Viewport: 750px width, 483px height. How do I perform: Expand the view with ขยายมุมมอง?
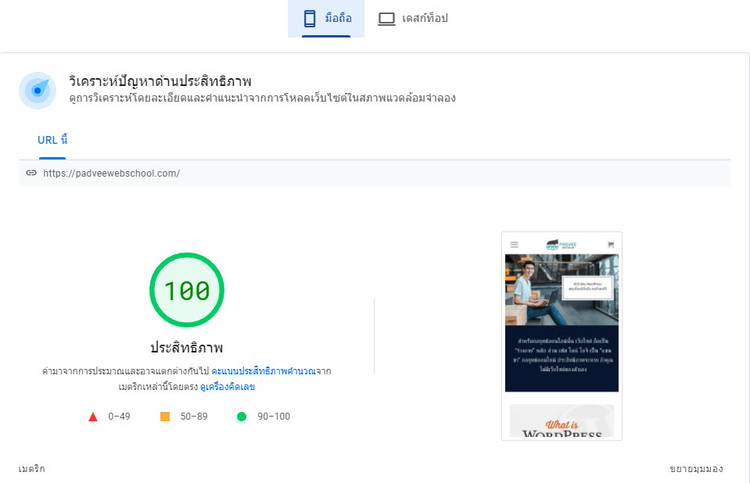pyautogui.click(x=696, y=468)
